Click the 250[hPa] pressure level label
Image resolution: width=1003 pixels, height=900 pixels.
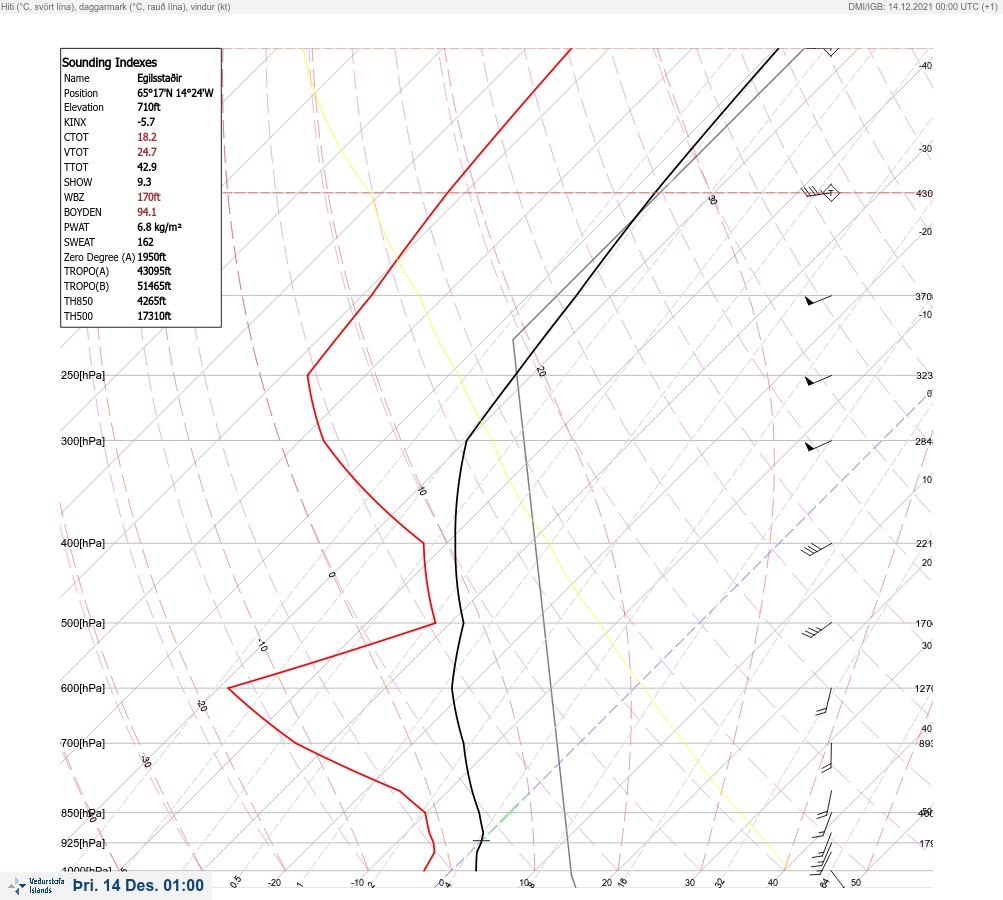(x=83, y=375)
